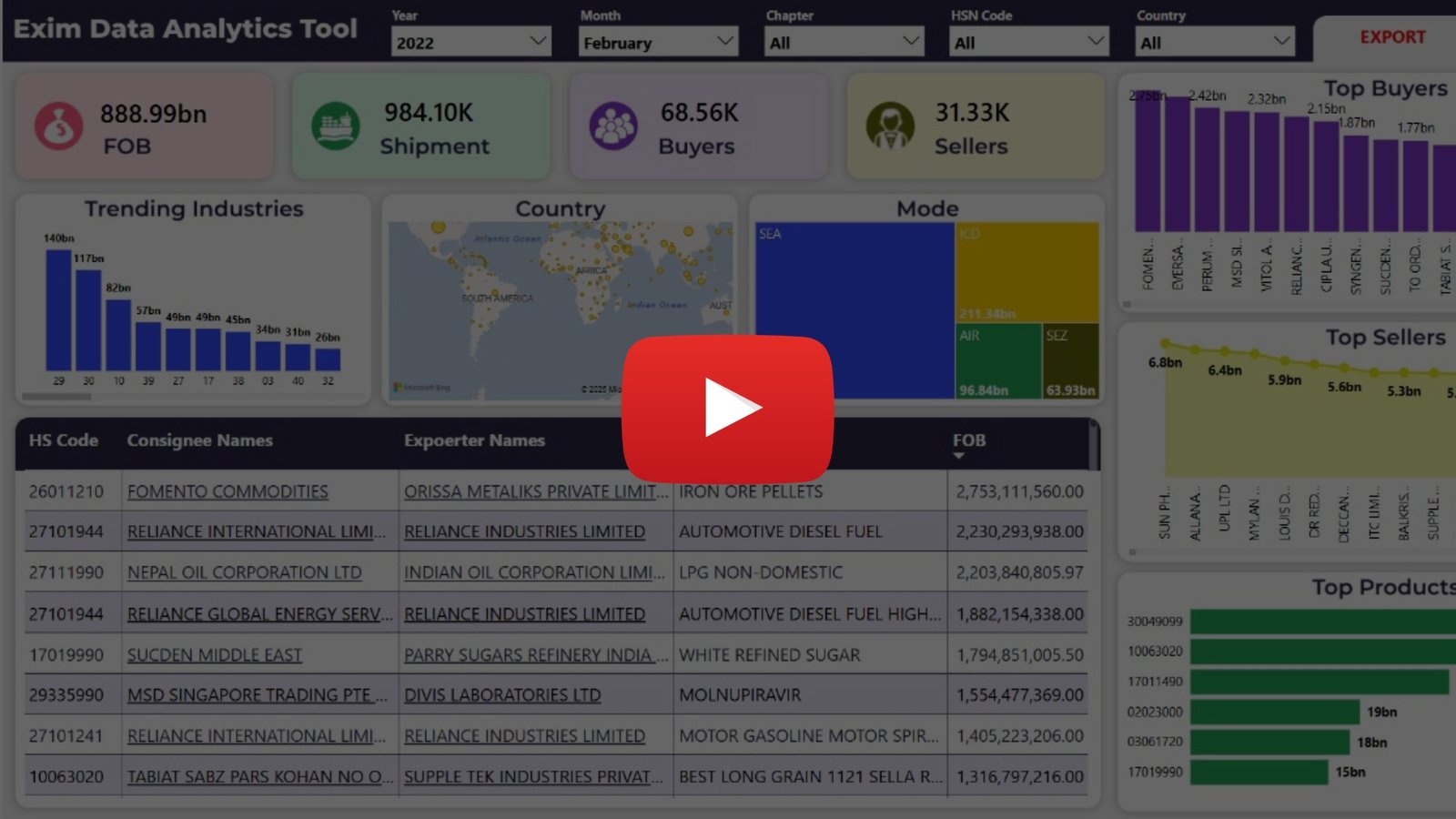Viewport: 1456px width, 819px height.
Task: Click the Exim Data Analytics Tool title
Action: coord(185,29)
